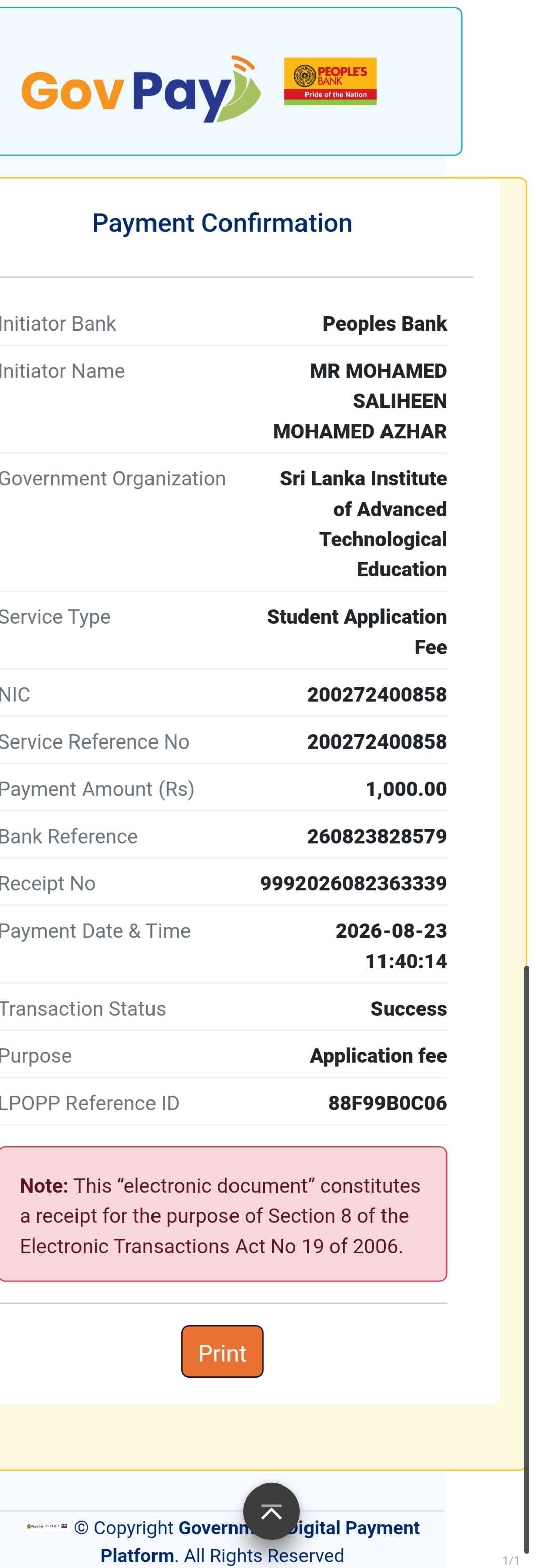
Task: Tap the scroll-to-top arrow button
Action: point(271,1511)
